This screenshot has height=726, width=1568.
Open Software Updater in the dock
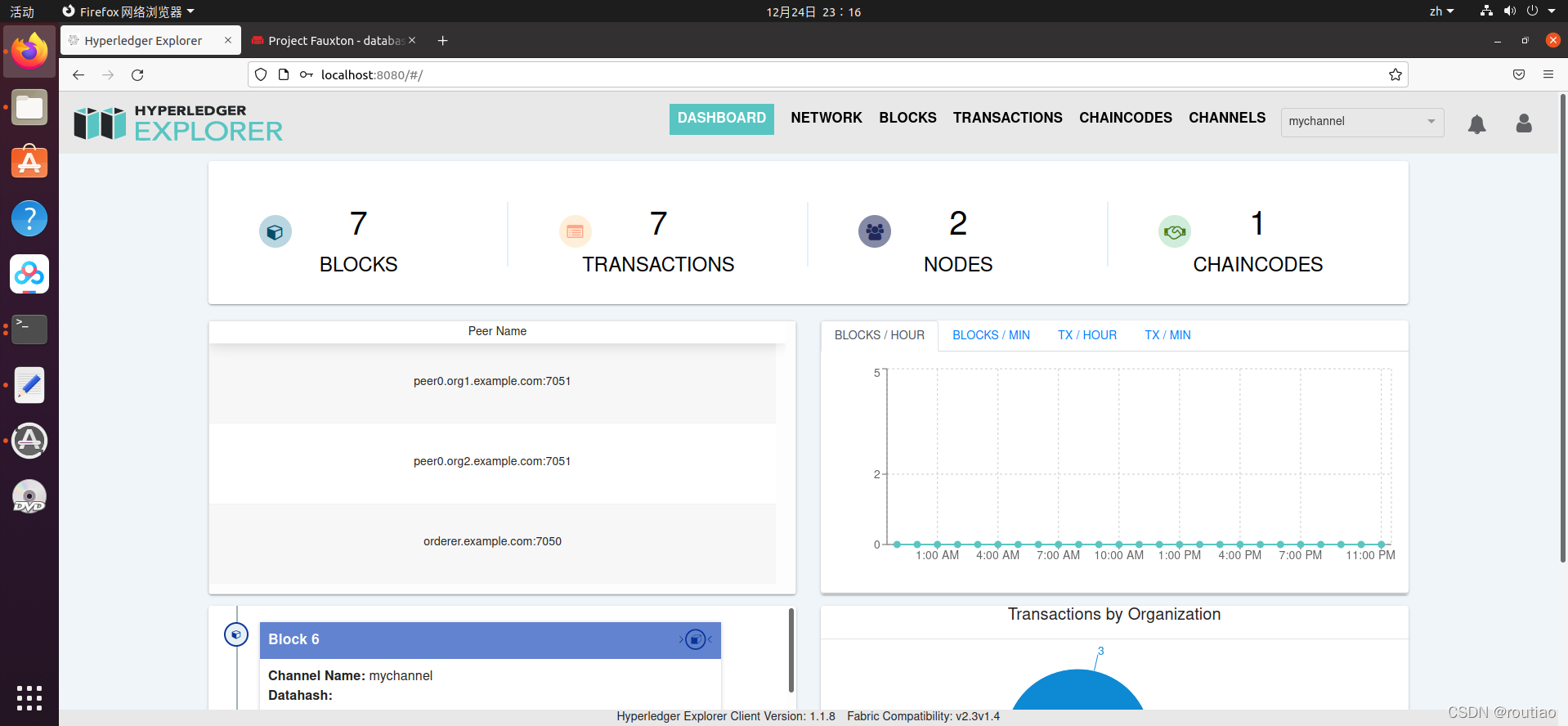(29, 441)
